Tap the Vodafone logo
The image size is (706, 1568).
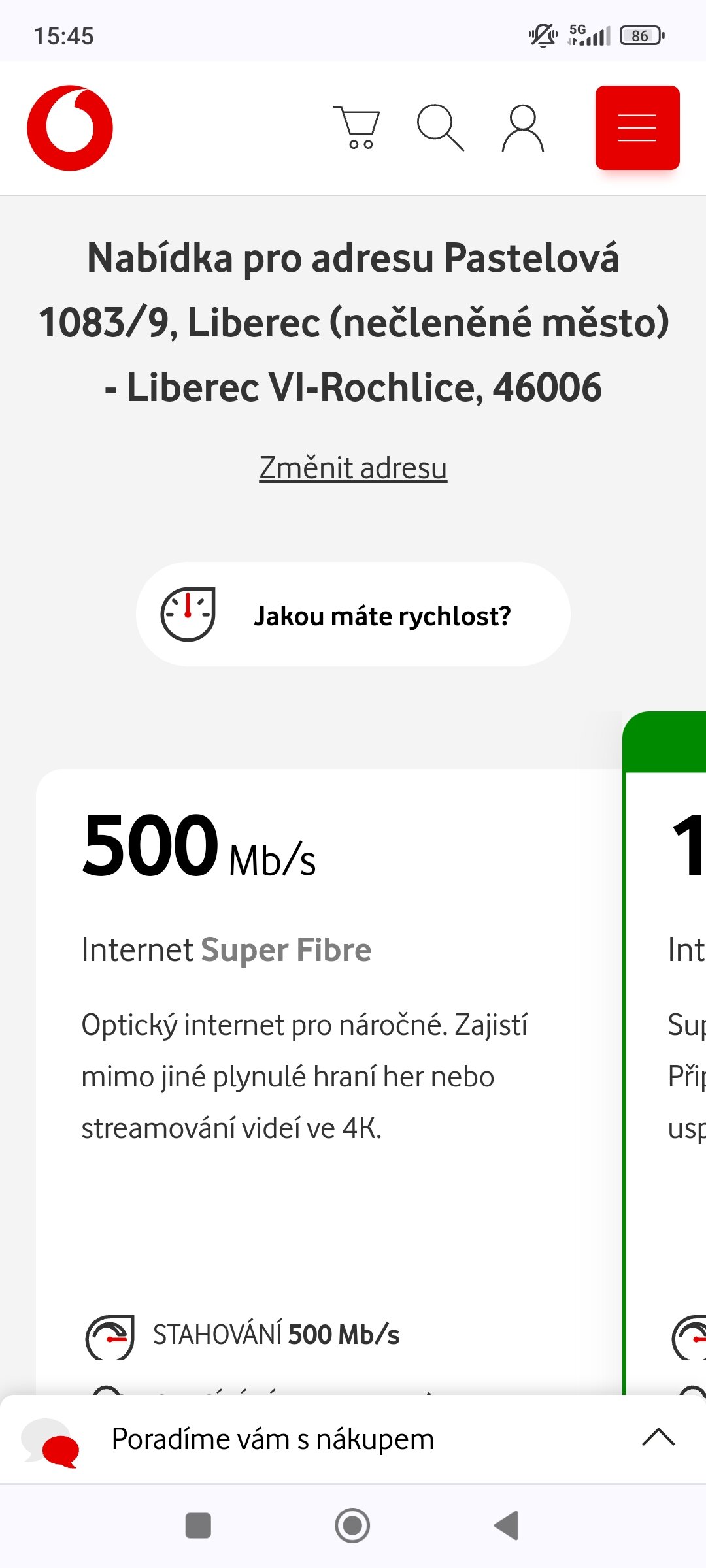[x=70, y=128]
